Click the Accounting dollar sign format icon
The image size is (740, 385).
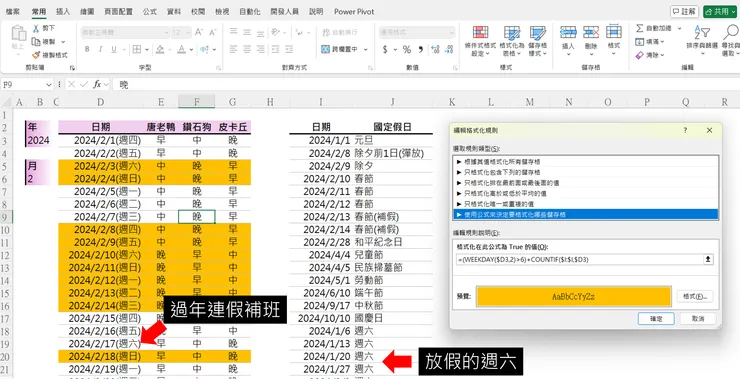click(385, 50)
